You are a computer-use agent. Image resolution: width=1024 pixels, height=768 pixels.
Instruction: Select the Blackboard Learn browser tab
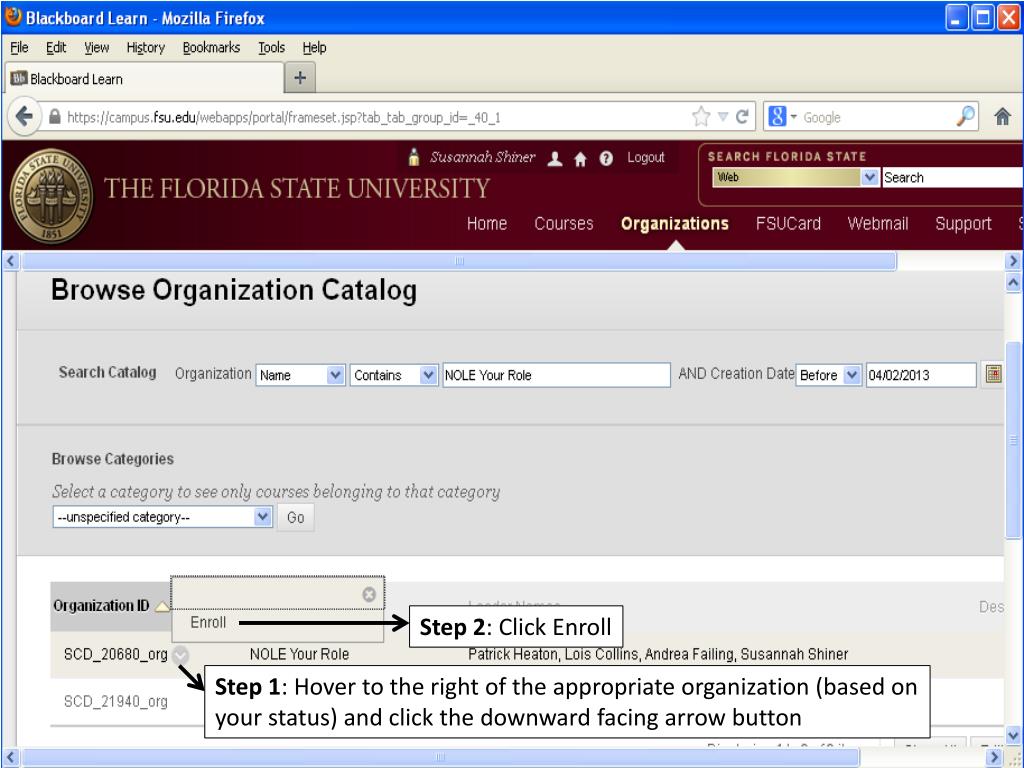click(x=144, y=79)
